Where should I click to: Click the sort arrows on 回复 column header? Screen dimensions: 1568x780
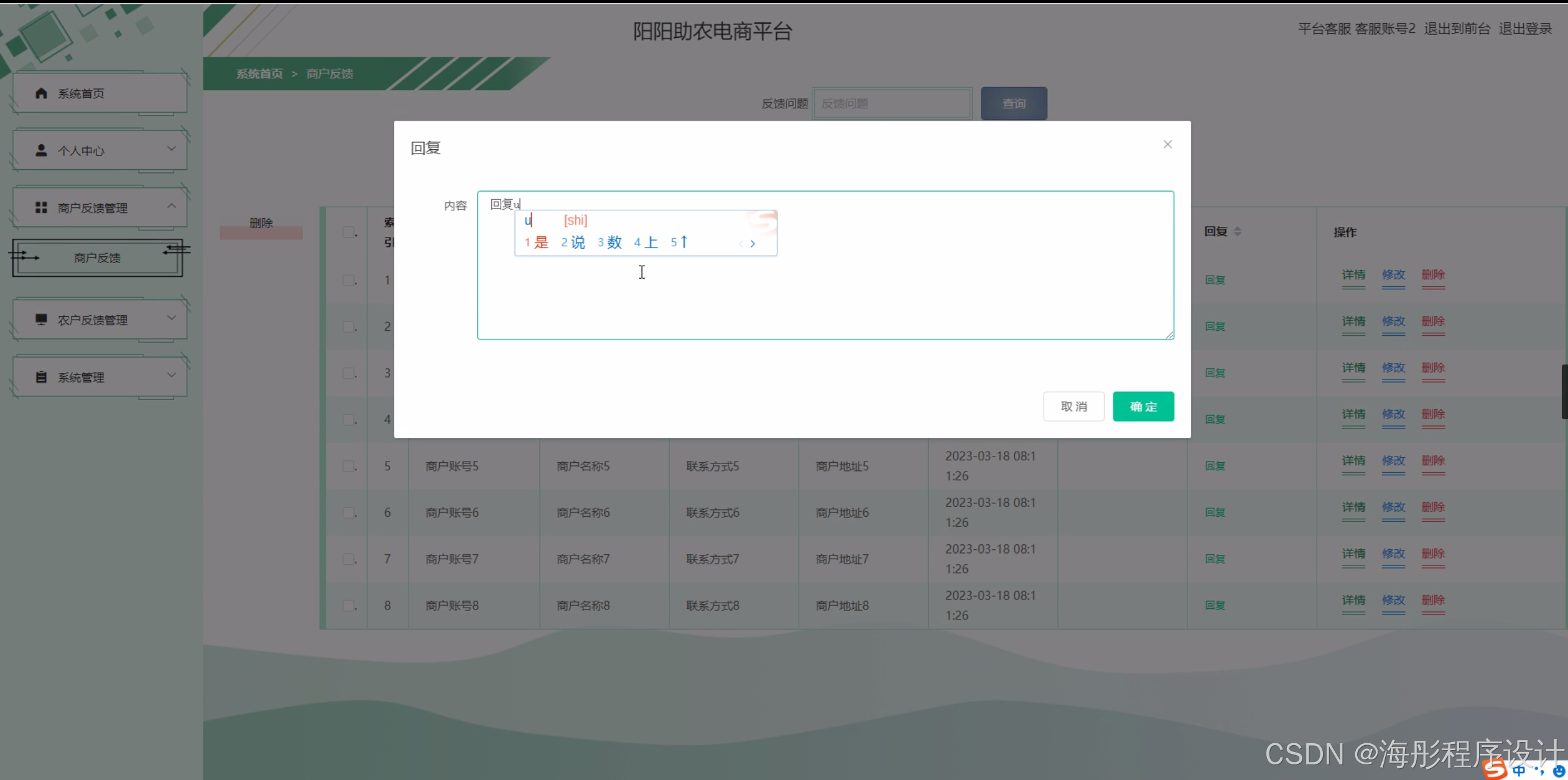tap(1237, 231)
